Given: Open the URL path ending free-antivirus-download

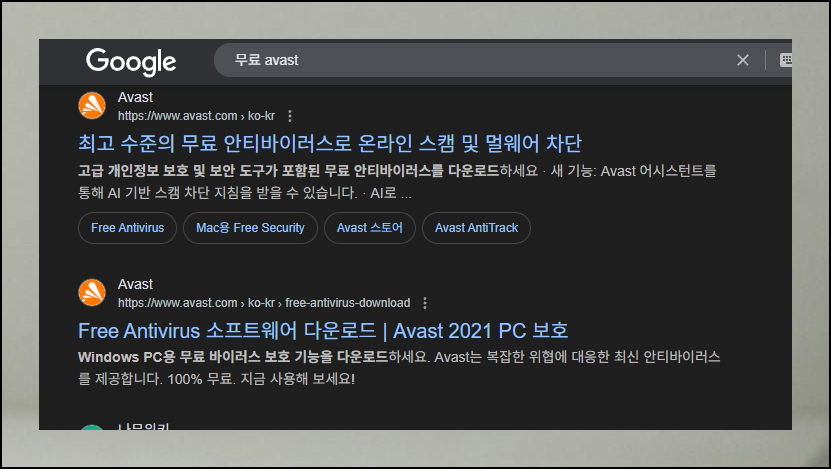Looking at the screenshot, I should pyautogui.click(x=264, y=303).
